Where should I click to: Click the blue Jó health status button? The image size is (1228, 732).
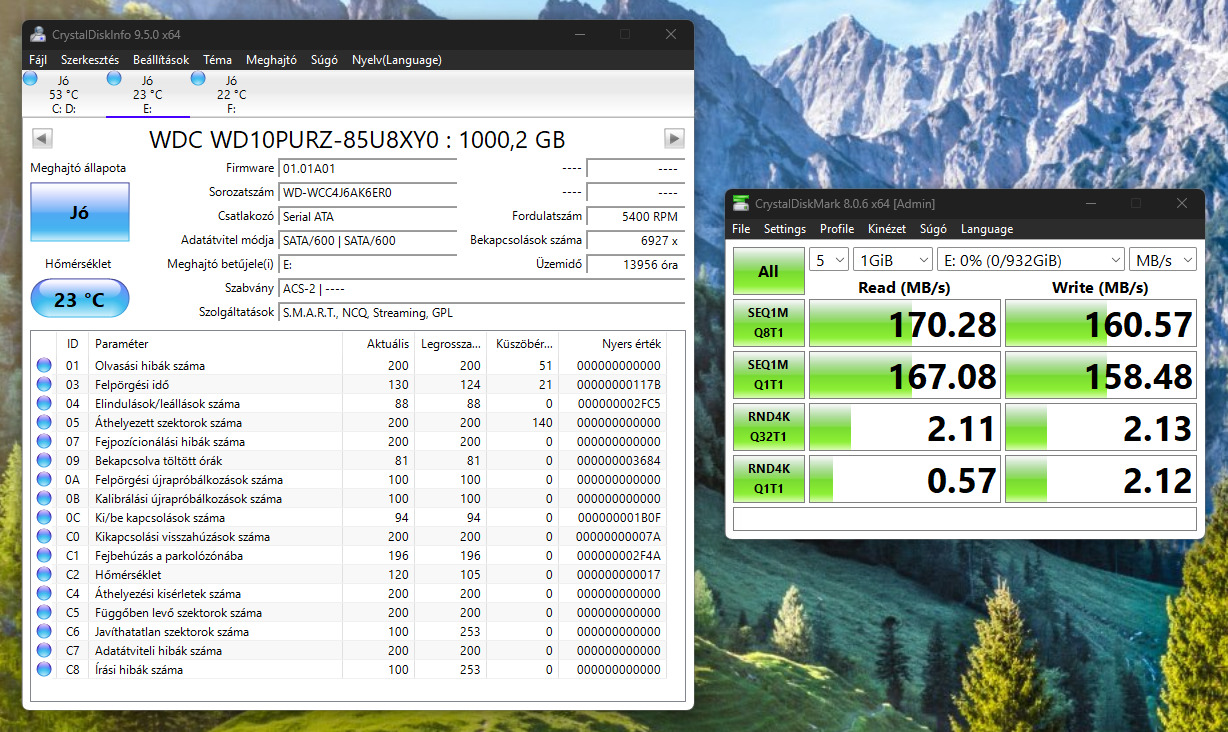[80, 212]
